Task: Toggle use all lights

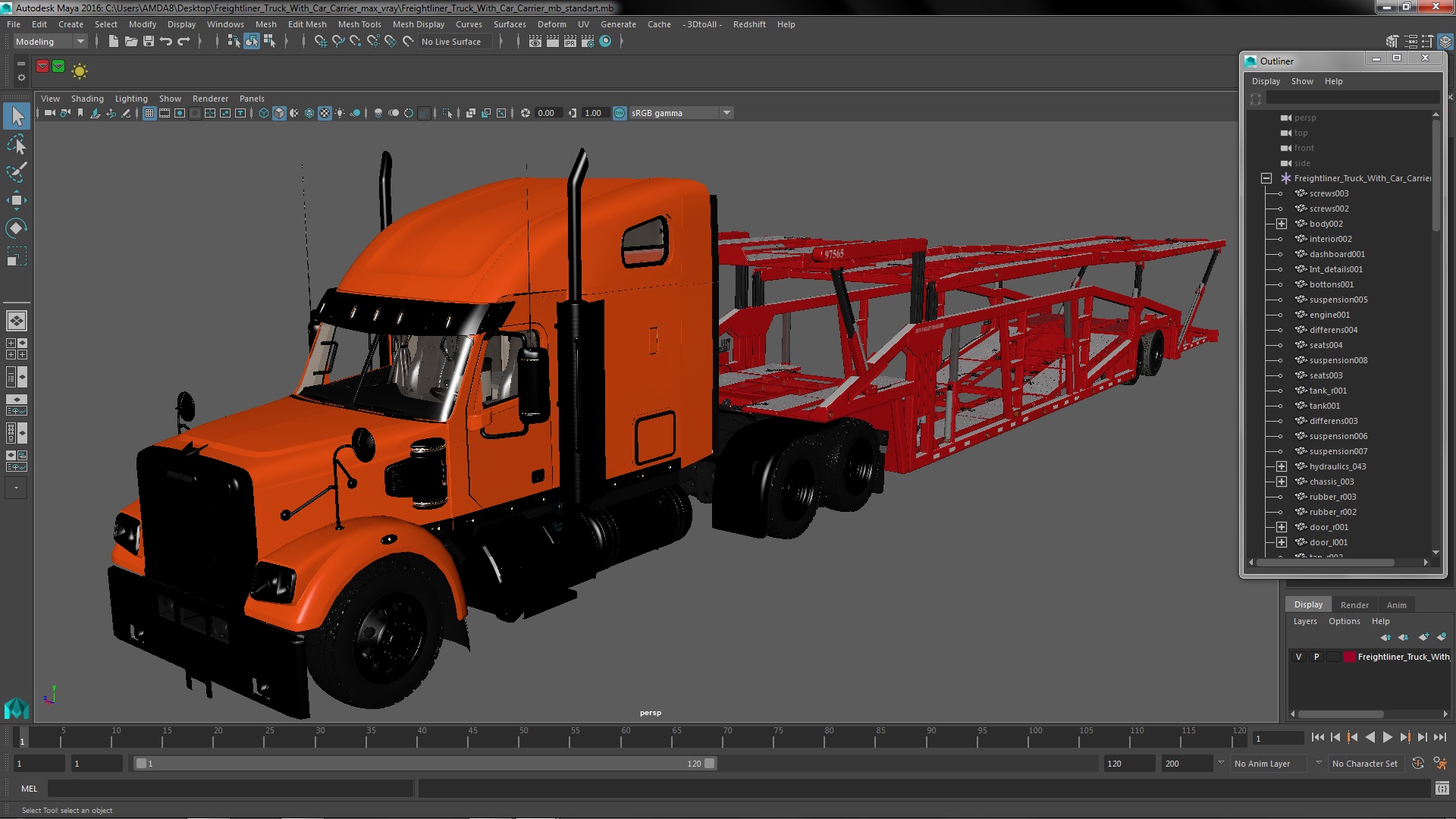Action: point(340,113)
